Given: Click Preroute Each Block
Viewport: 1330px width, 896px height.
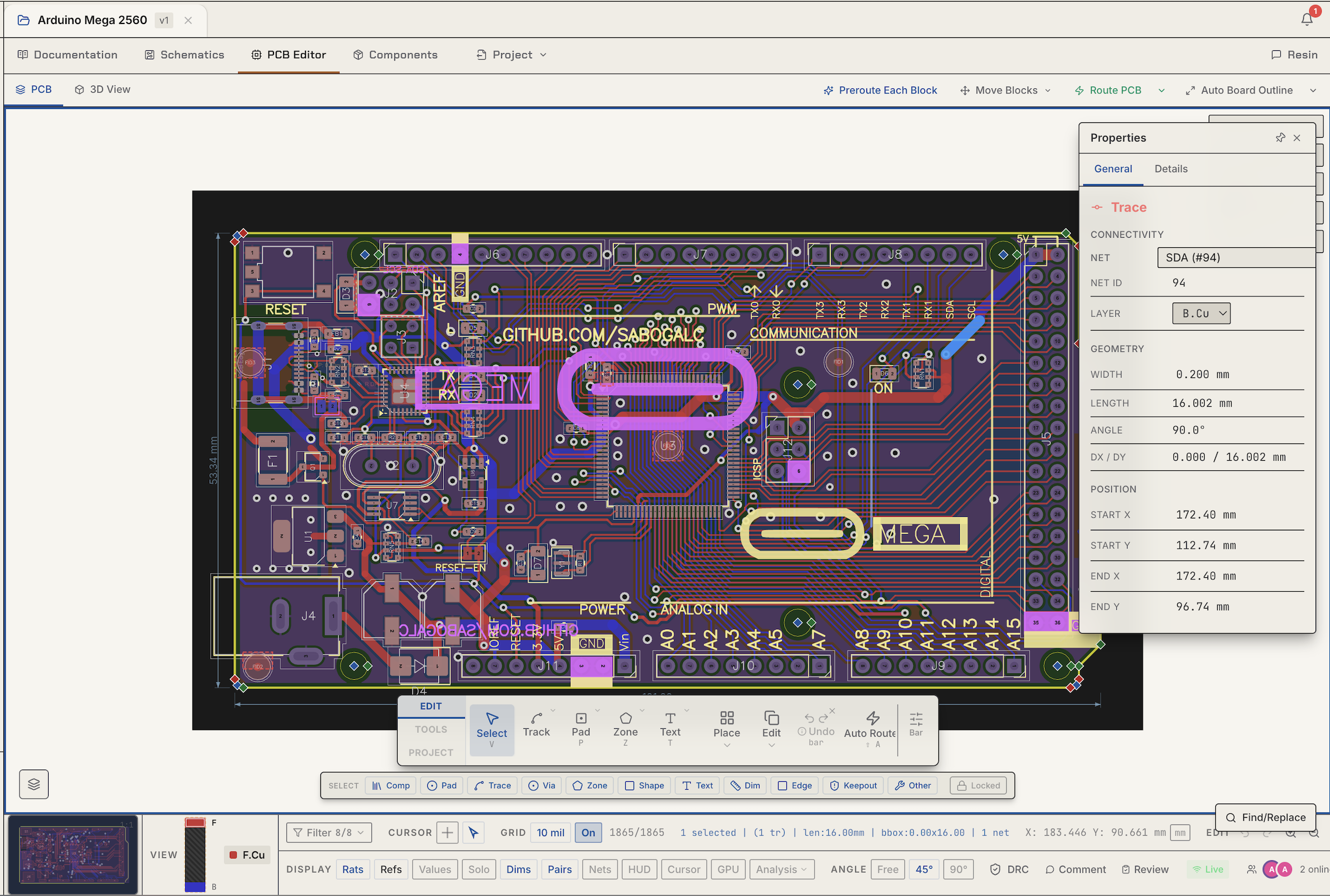Looking at the screenshot, I should coord(880,90).
